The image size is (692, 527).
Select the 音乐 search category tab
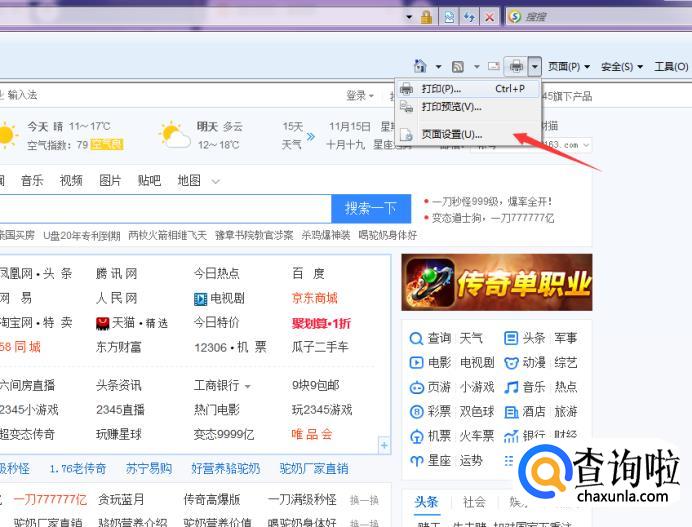(x=32, y=180)
